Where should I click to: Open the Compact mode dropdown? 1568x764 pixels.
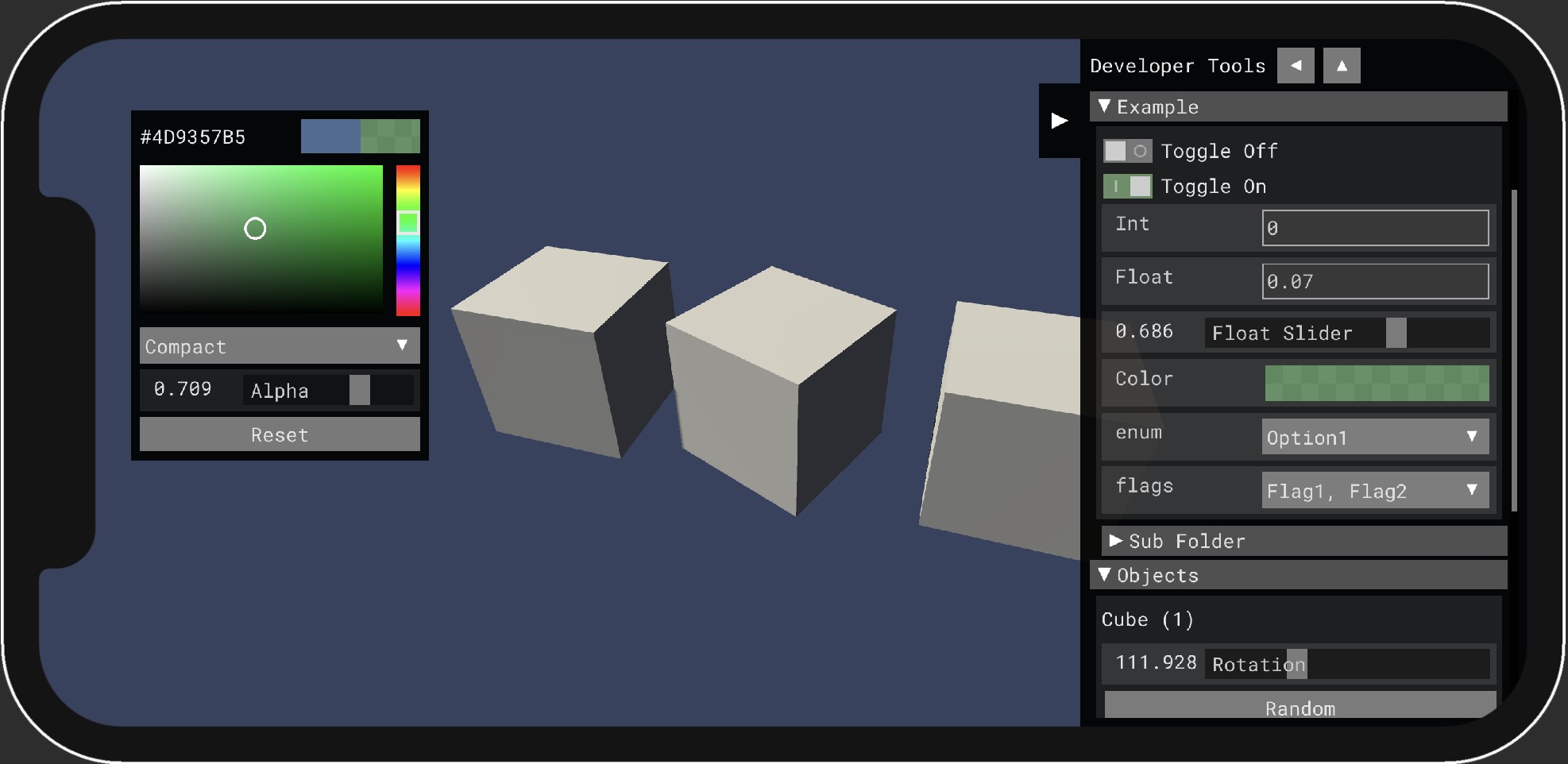(x=280, y=346)
